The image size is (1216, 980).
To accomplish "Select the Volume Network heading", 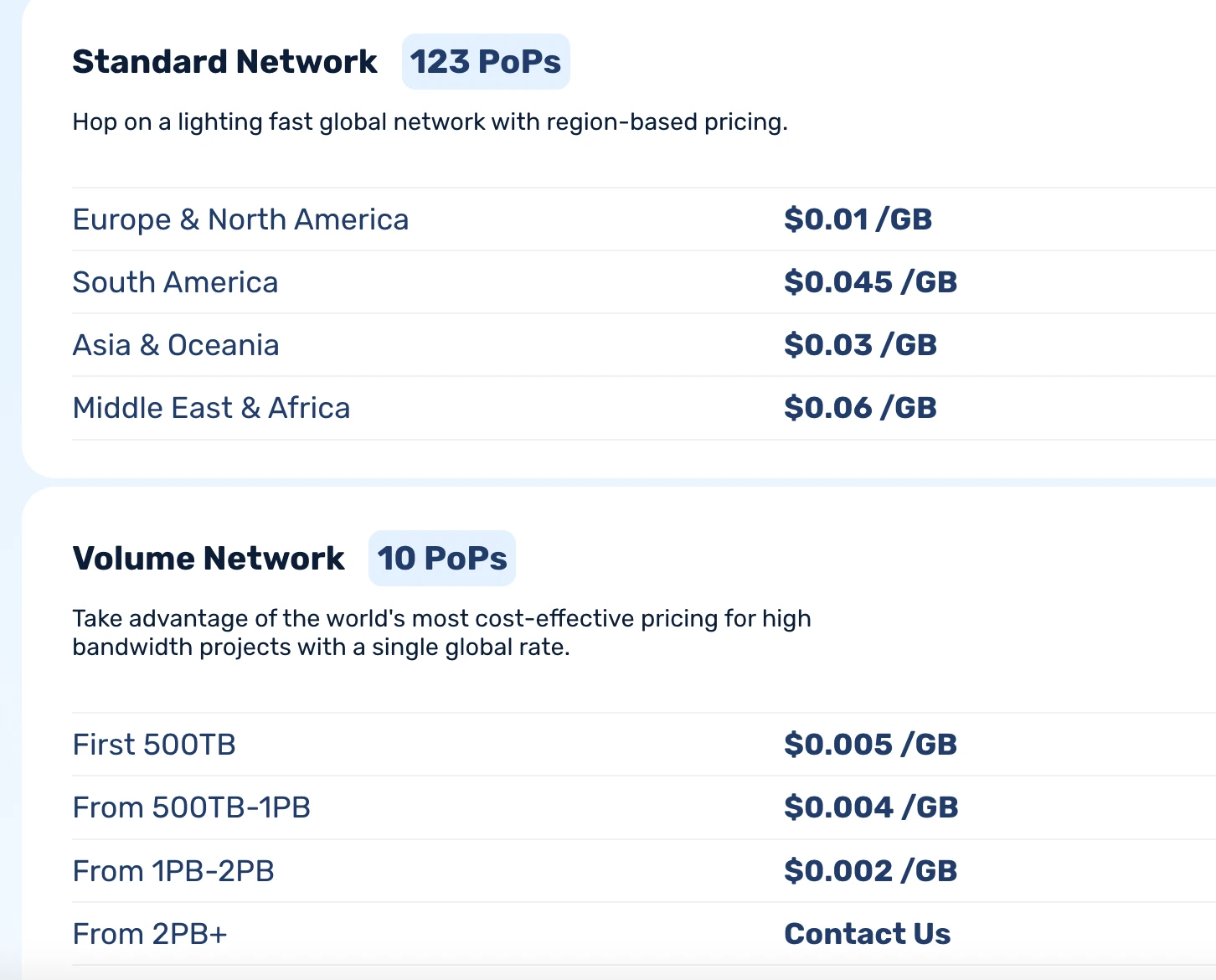I will click(x=209, y=559).
